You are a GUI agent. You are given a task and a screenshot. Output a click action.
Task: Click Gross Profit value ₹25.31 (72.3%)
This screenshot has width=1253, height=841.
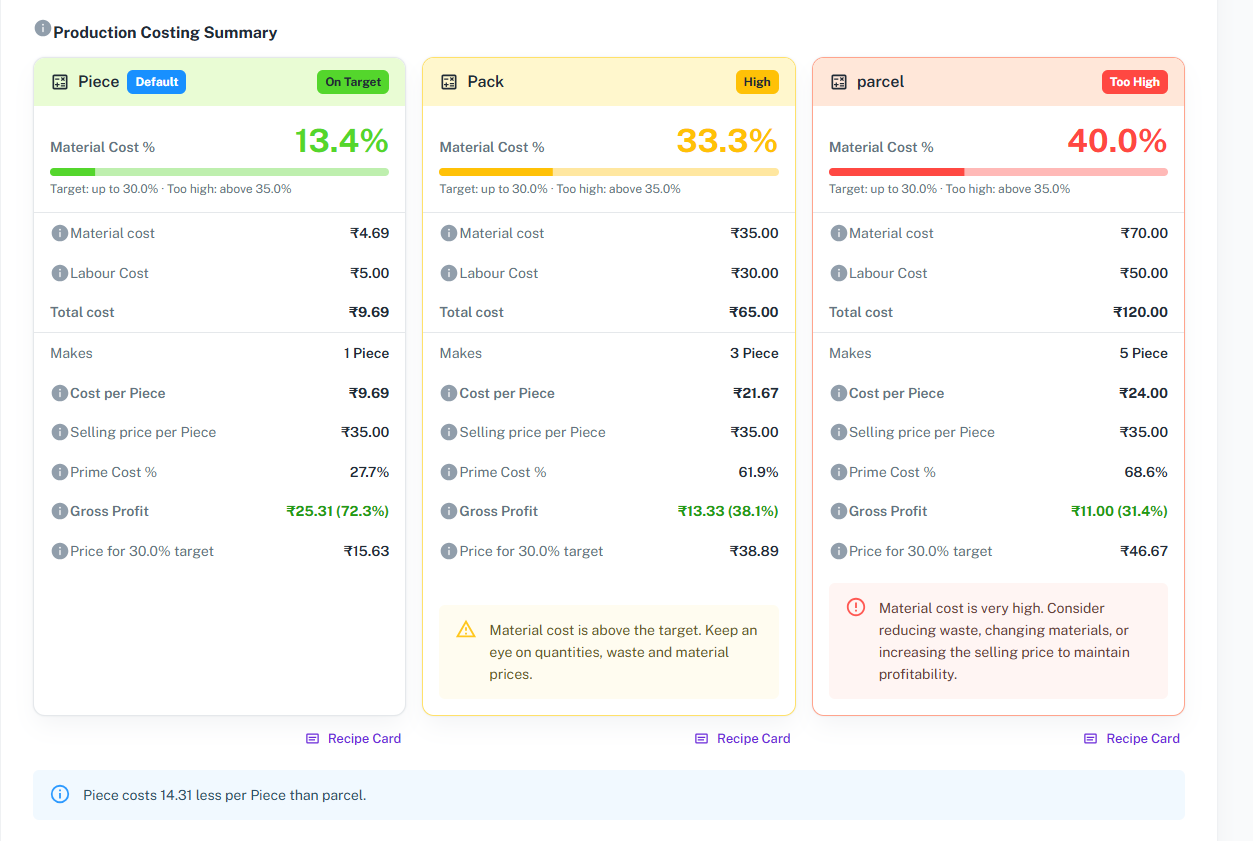[x=338, y=511]
